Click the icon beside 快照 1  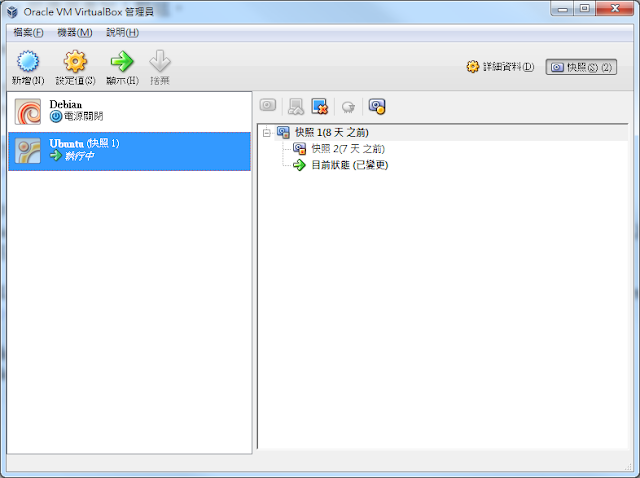(283, 132)
